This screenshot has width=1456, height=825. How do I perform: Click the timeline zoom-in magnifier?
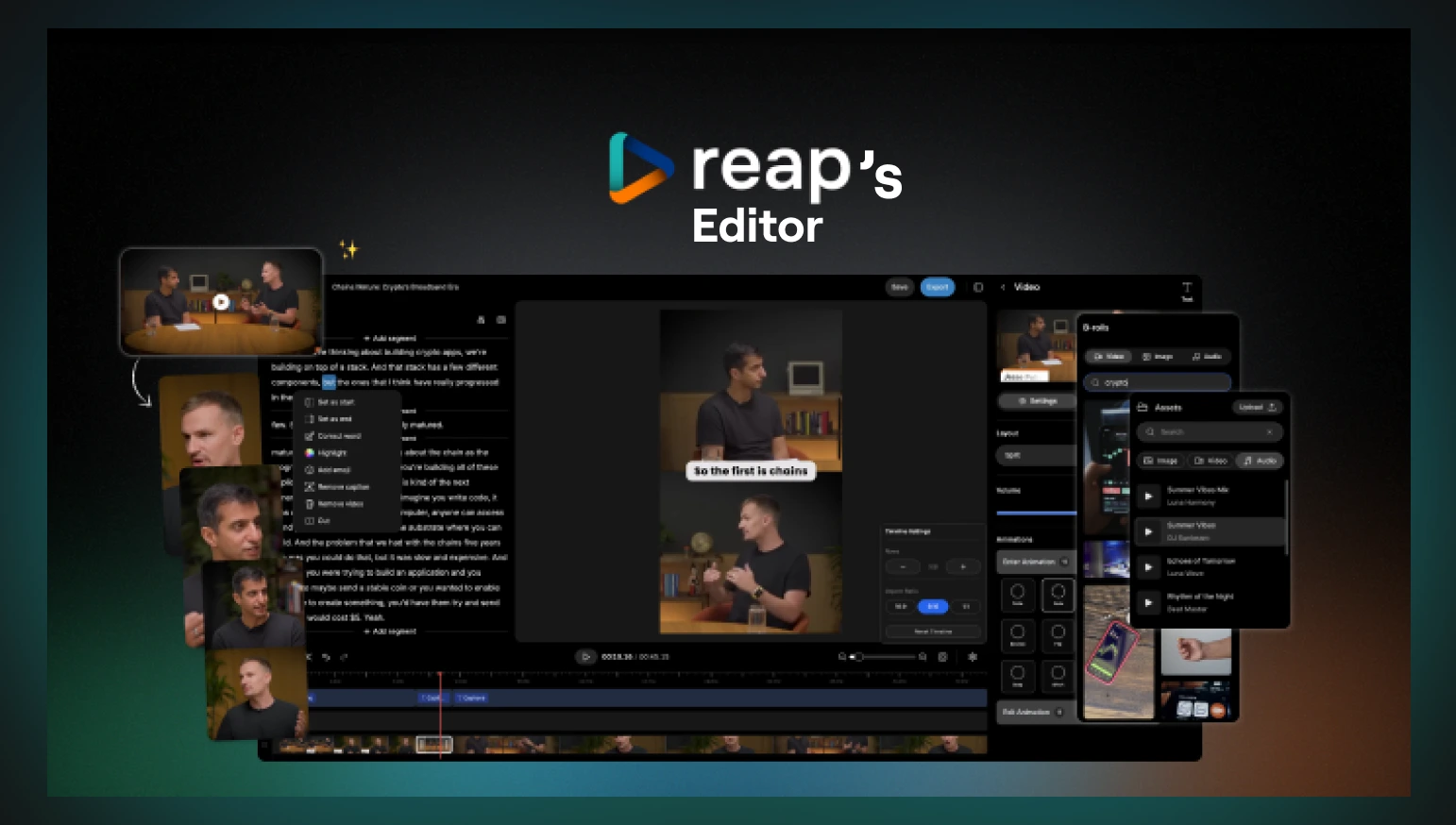923,657
